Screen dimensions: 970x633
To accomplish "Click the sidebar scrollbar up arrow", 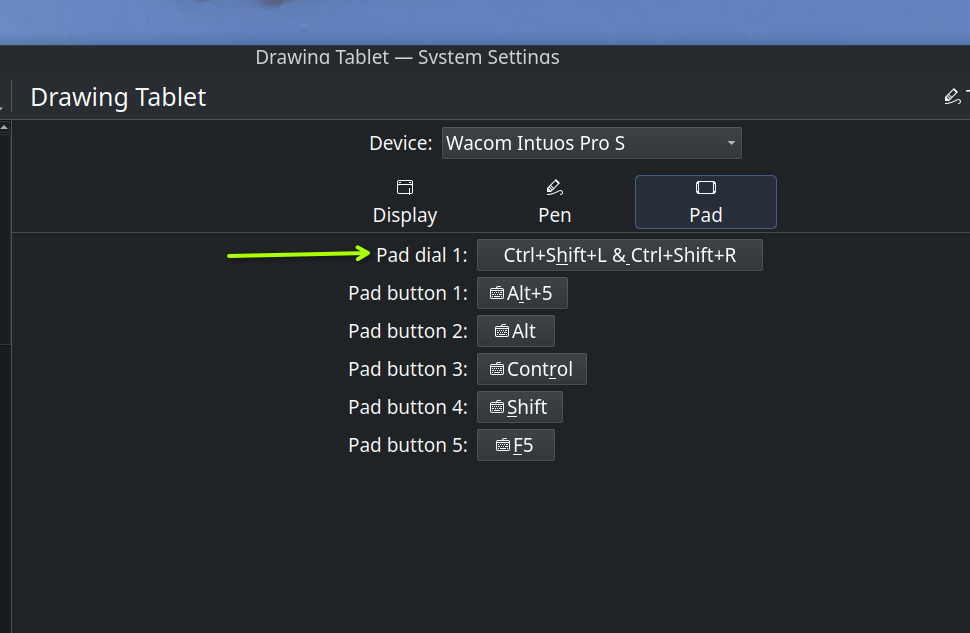I will pos(4,127).
